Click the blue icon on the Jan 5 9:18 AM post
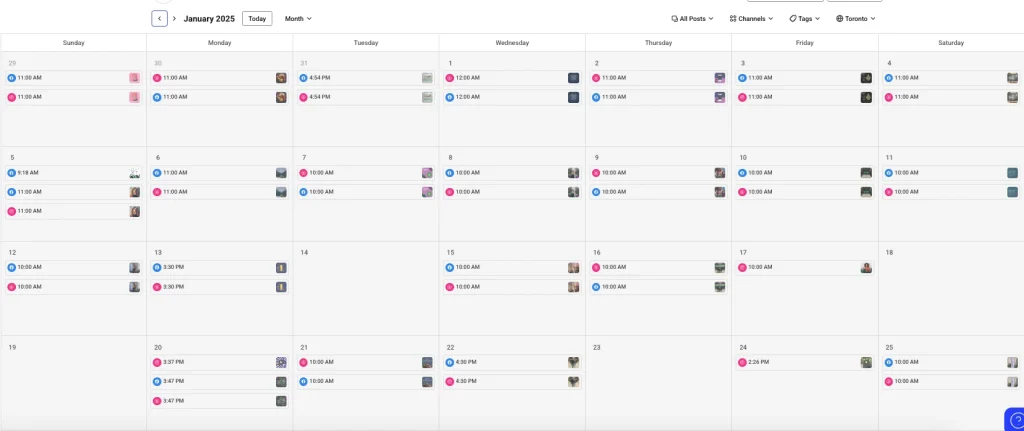Image resolution: width=1024 pixels, height=431 pixels. pos(11,173)
